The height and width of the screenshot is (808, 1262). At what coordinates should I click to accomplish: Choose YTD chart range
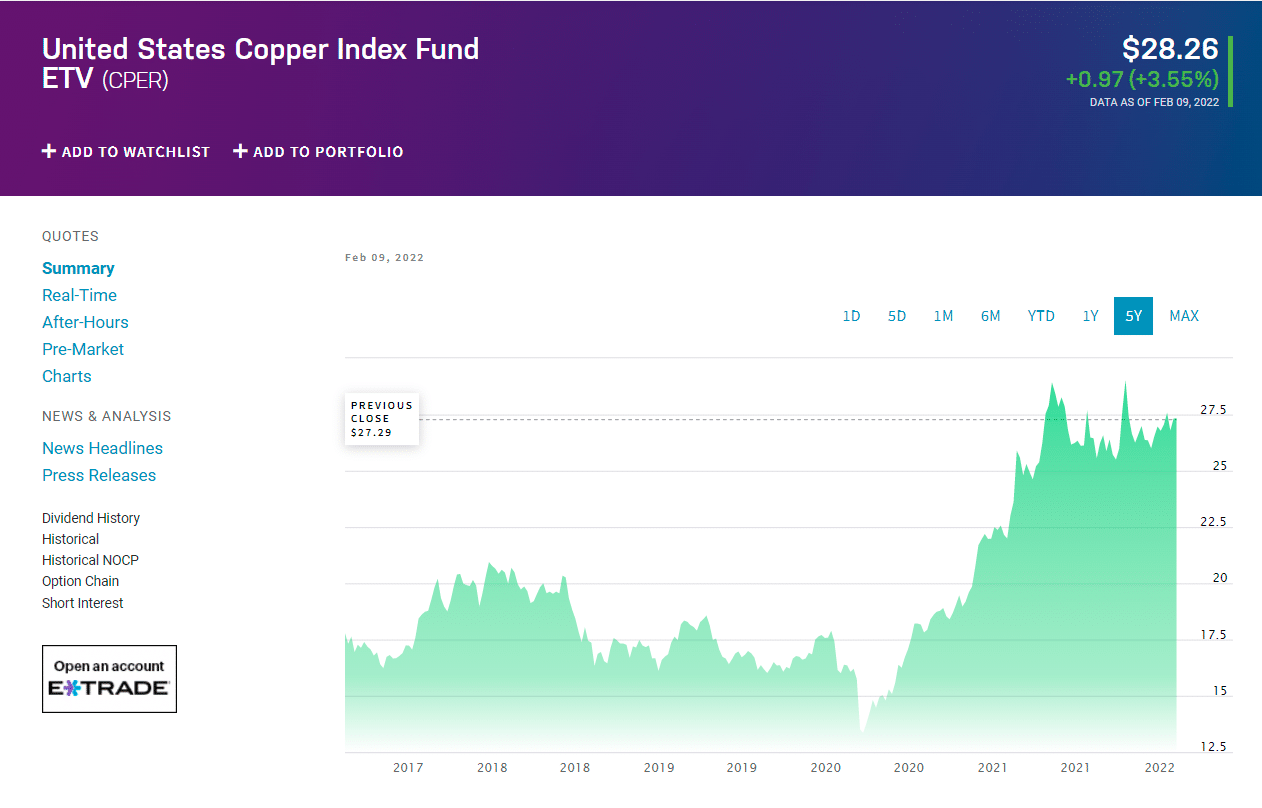pos(1041,316)
